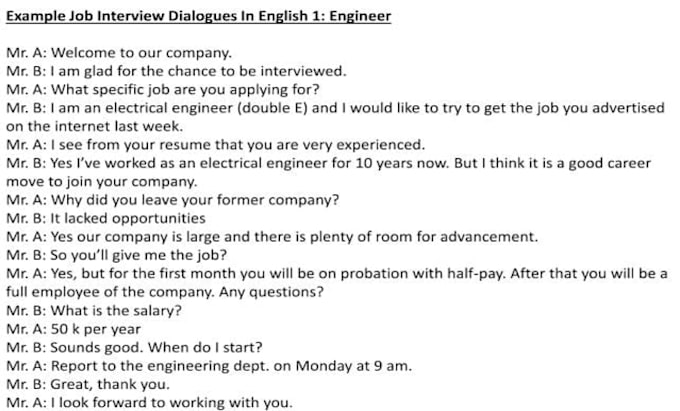Screen dimensions: 680x411
Task: Click the text 'on the internet last week'
Action: [x=96, y=126]
